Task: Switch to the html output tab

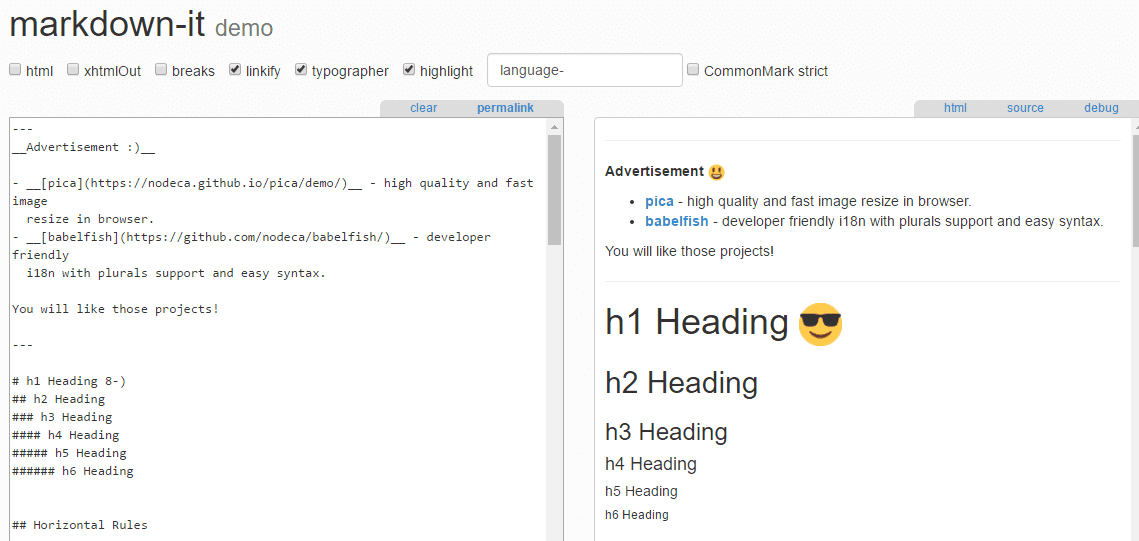Action: pyautogui.click(x=955, y=108)
